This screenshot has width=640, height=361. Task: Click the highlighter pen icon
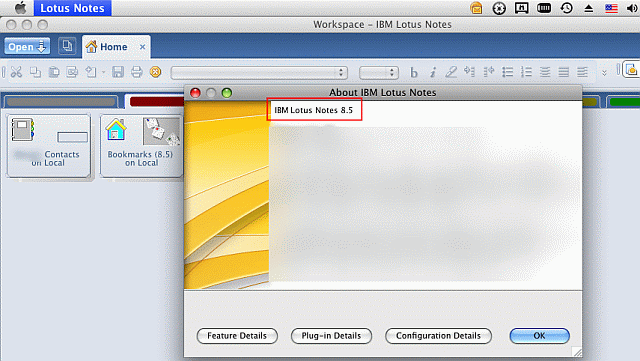[x=451, y=72]
